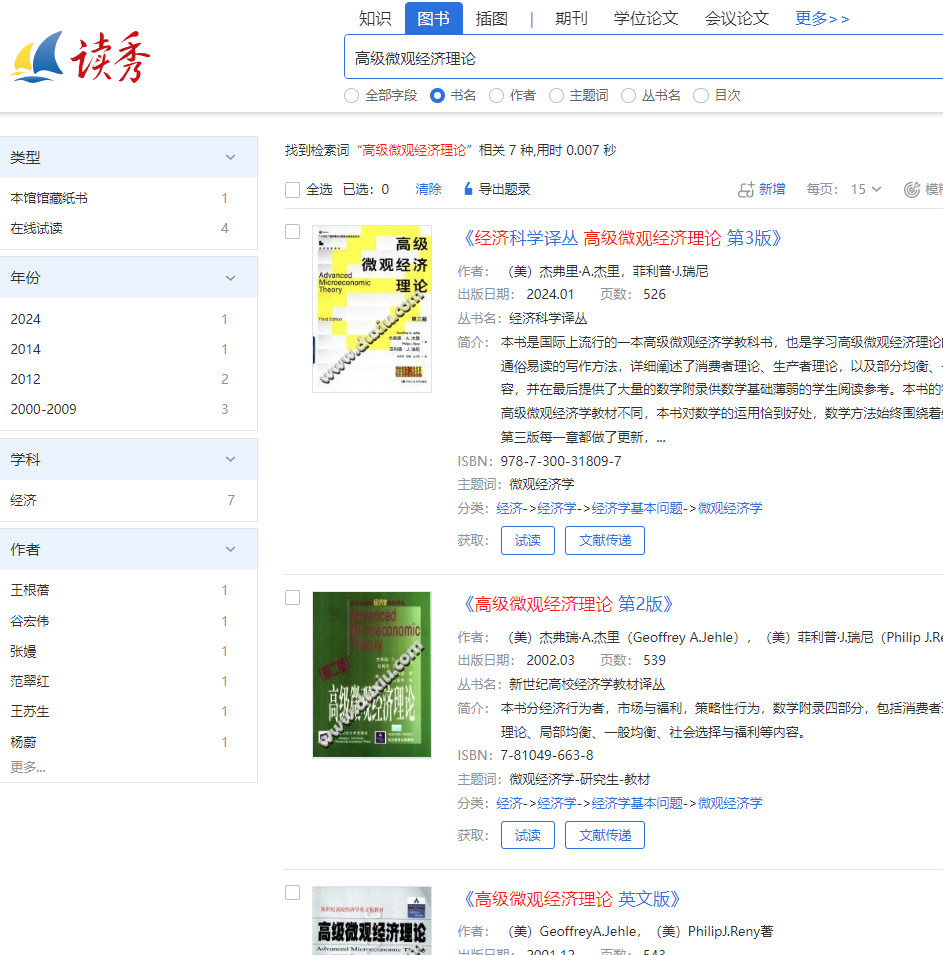Open the 第3版 yellow book cover thumbnail
943x955 pixels.
[x=372, y=309]
